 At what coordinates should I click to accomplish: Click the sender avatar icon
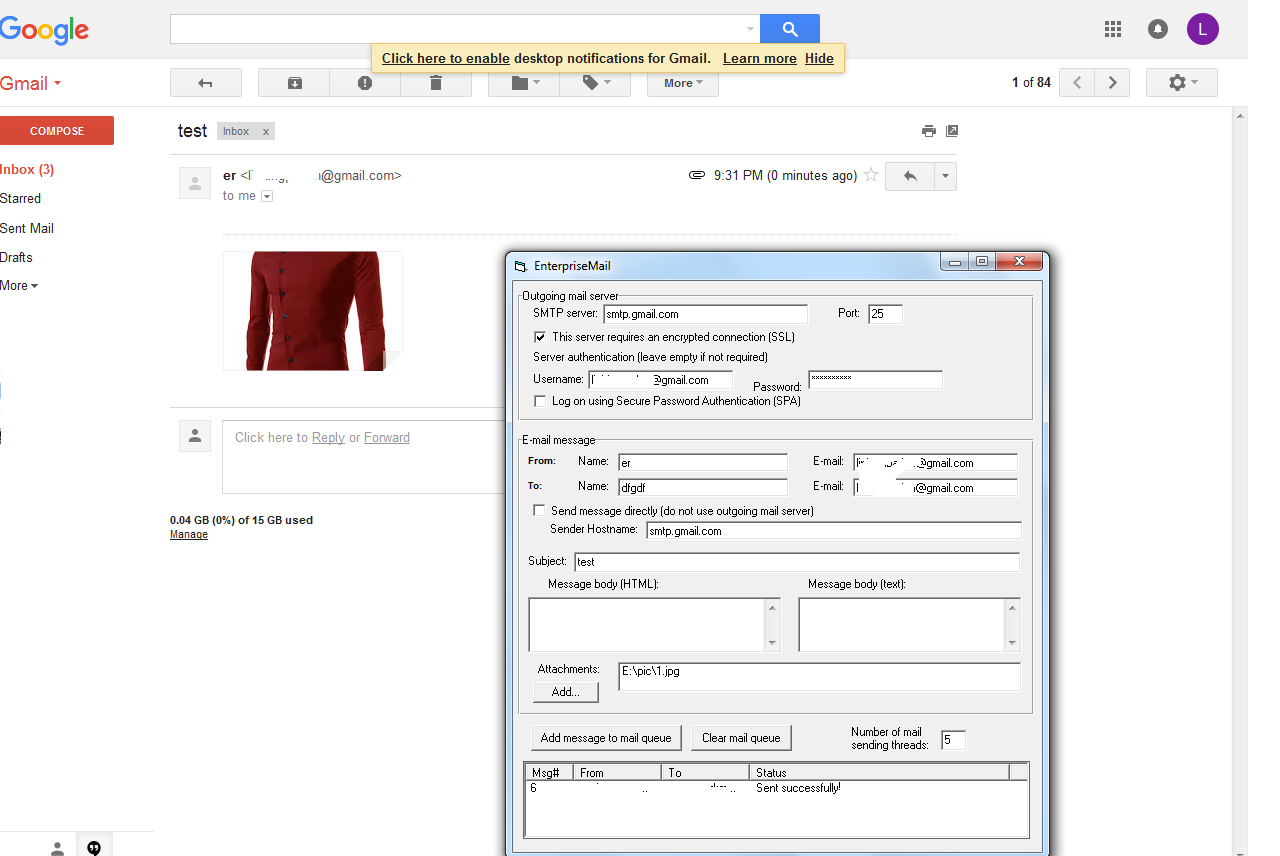pyautogui.click(x=194, y=183)
